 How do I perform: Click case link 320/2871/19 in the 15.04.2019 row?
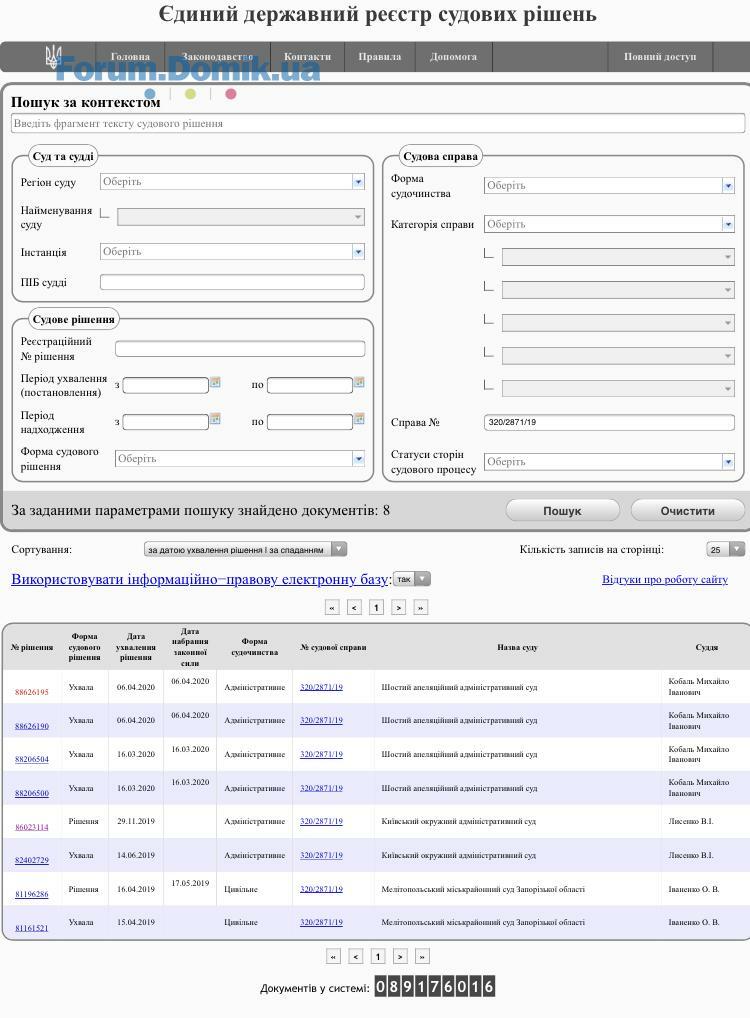click(321, 922)
